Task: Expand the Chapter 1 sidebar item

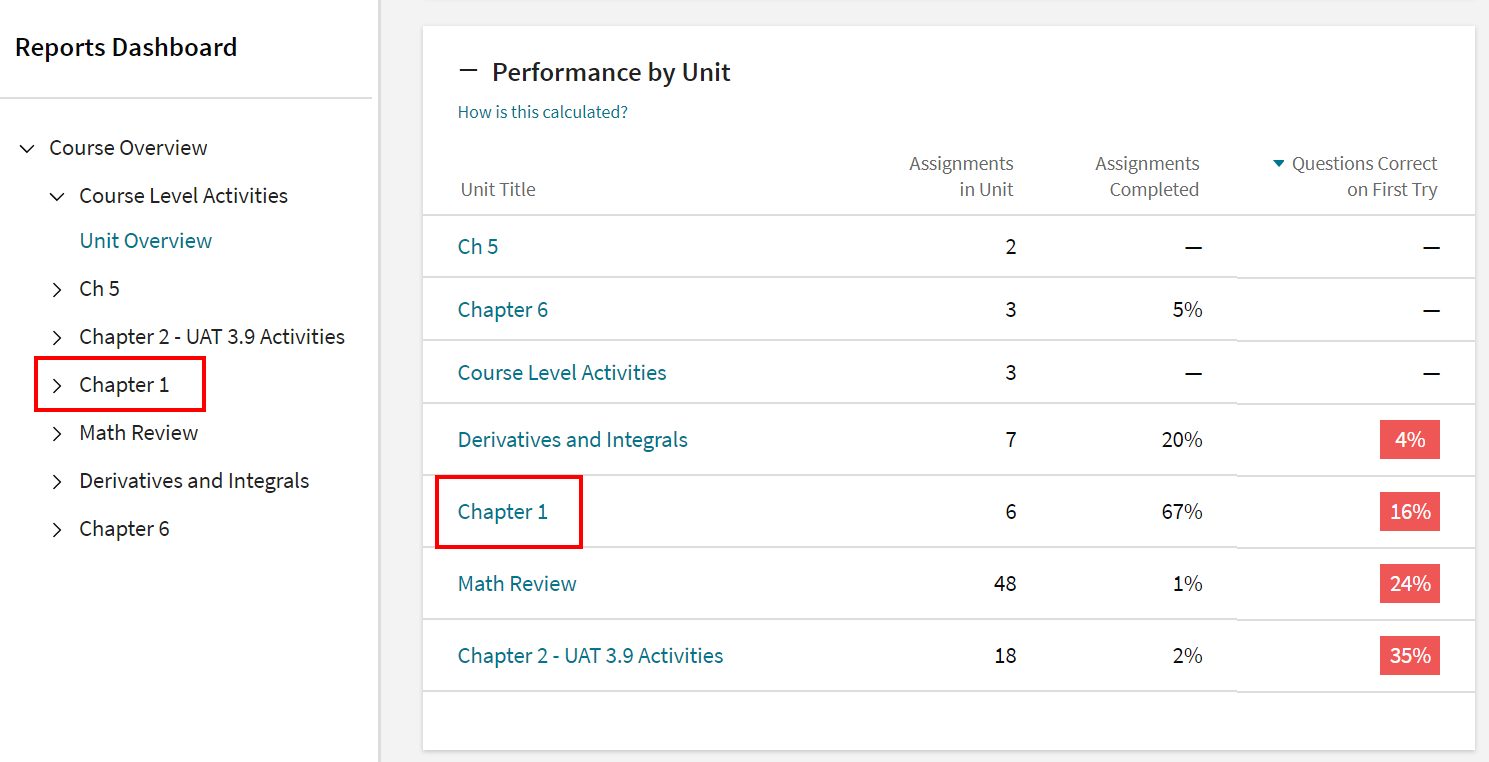Action: (x=57, y=384)
